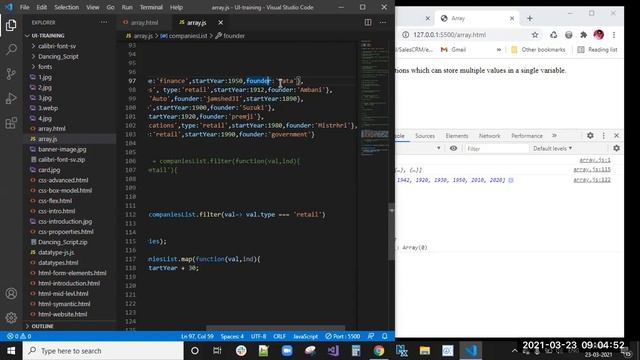This screenshot has height=360, width=640.
Task: Click the errors and warnings status indicator
Action: coord(19,336)
